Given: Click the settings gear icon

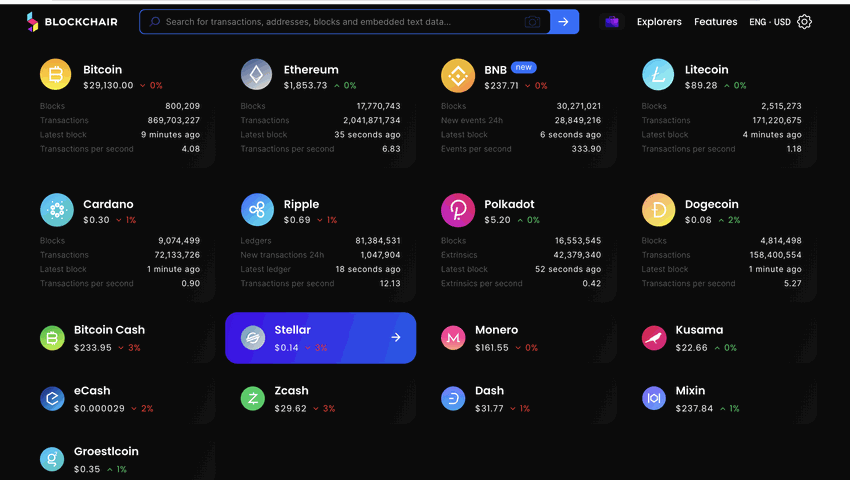Looking at the screenshot, I should pos(804,22).
